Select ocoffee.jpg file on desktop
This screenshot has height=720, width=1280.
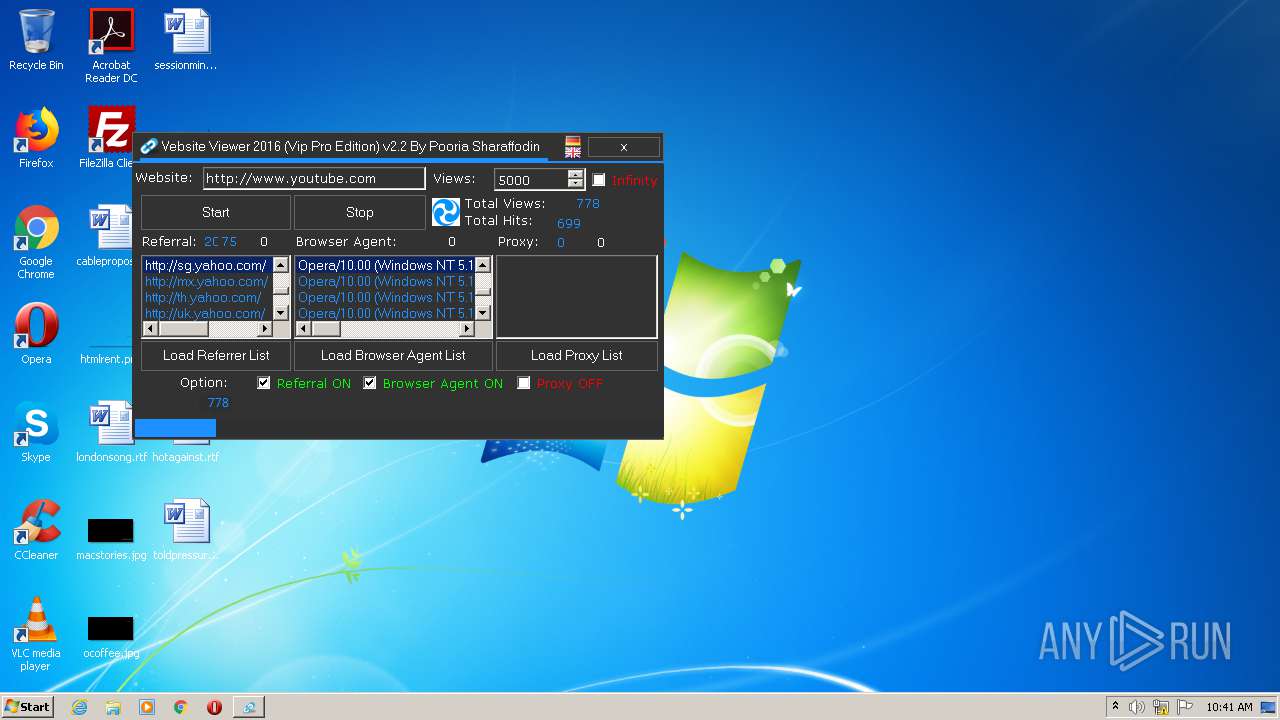(111, 637)
